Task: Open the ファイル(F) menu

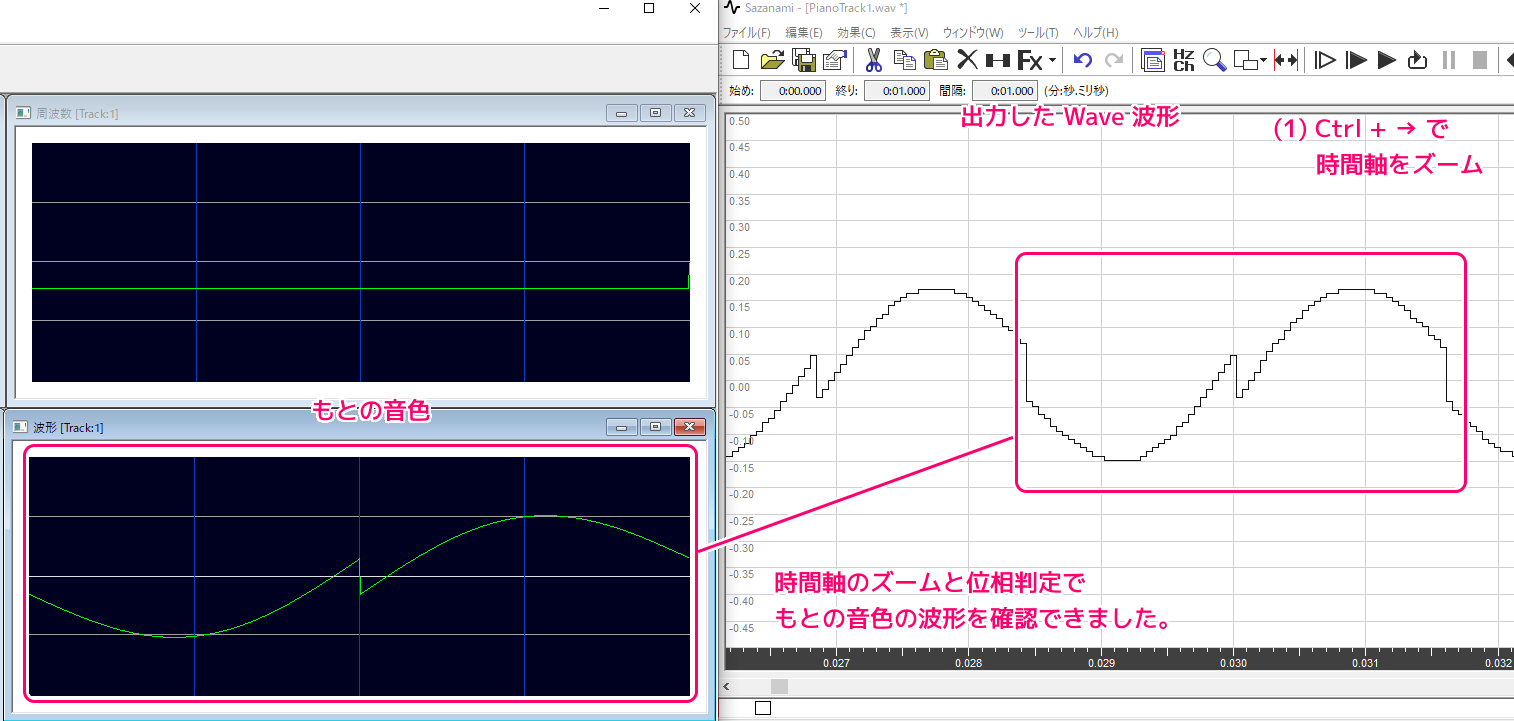Action: [x=746, y=33]
